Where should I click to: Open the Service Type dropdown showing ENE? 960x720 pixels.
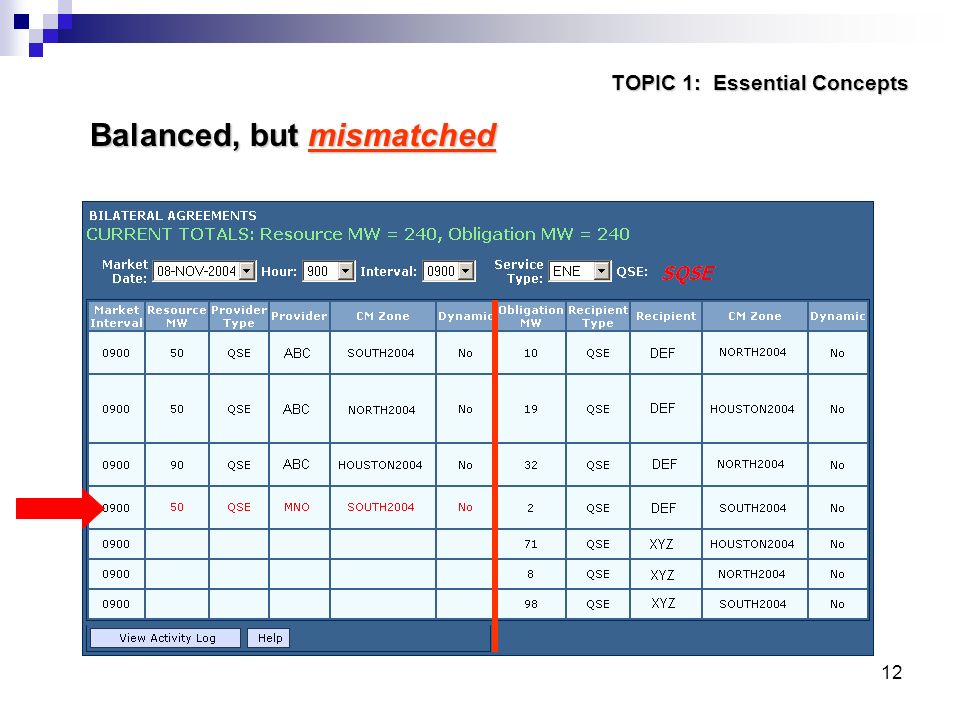(x=579, y=271)
